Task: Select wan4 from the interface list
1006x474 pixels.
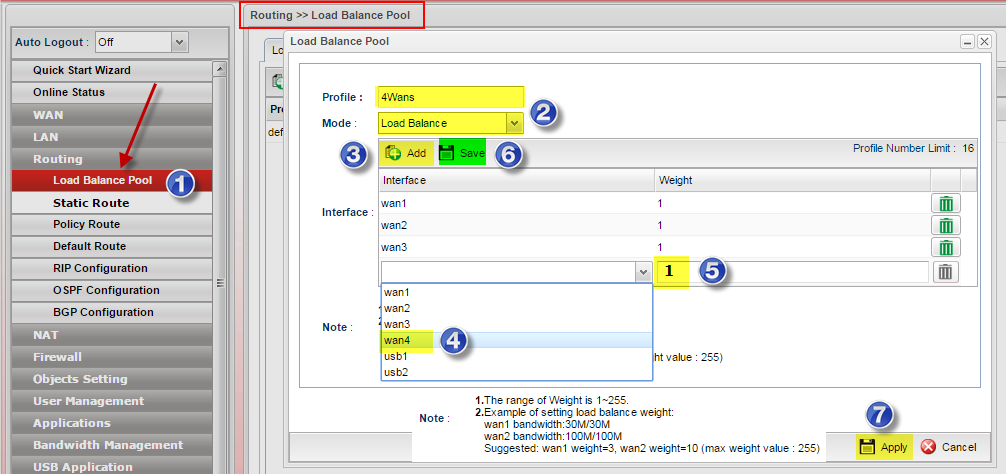Action: tap(397, 340)
